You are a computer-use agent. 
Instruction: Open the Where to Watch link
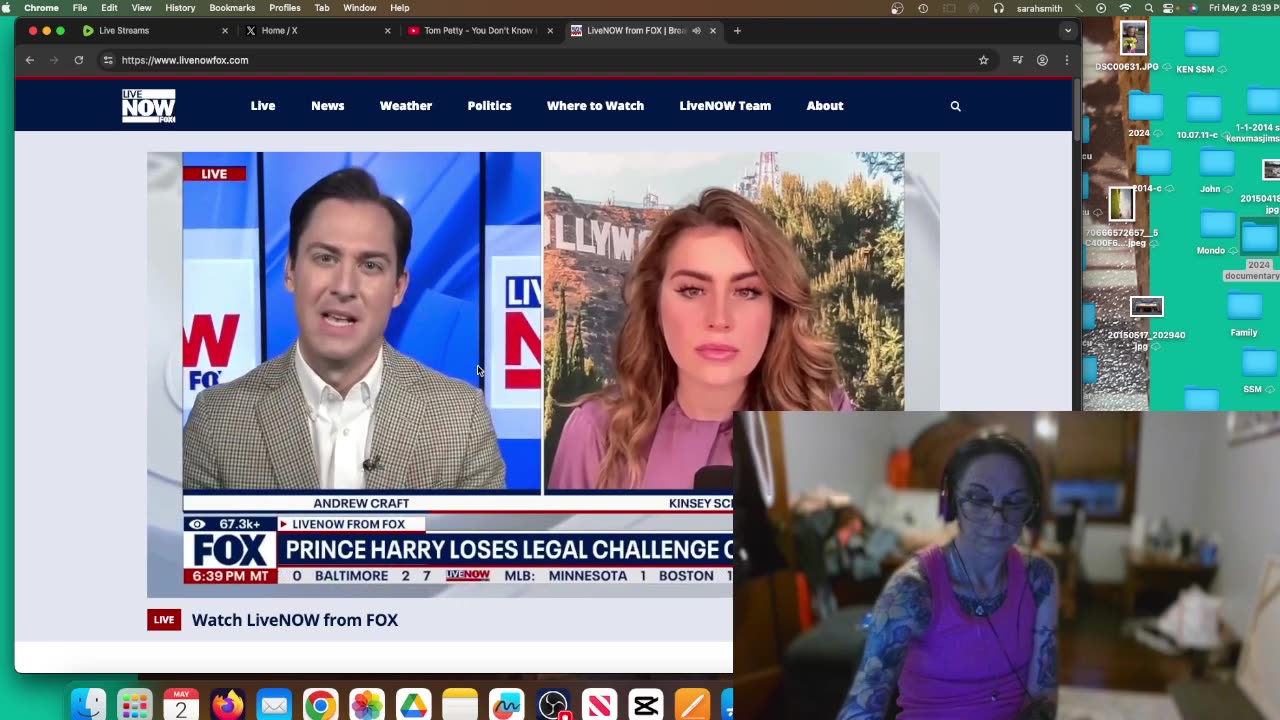[x=595, y=106]
